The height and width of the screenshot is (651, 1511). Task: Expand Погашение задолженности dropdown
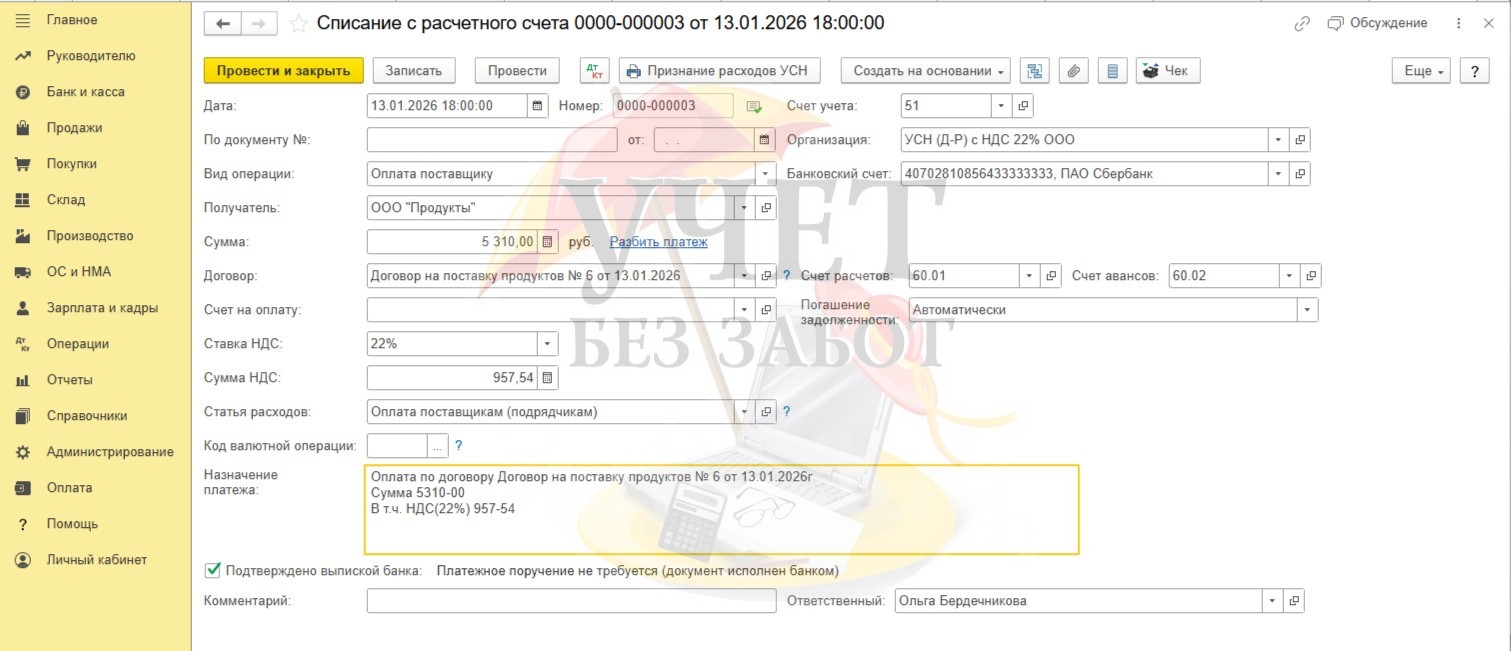point(1307,310)
